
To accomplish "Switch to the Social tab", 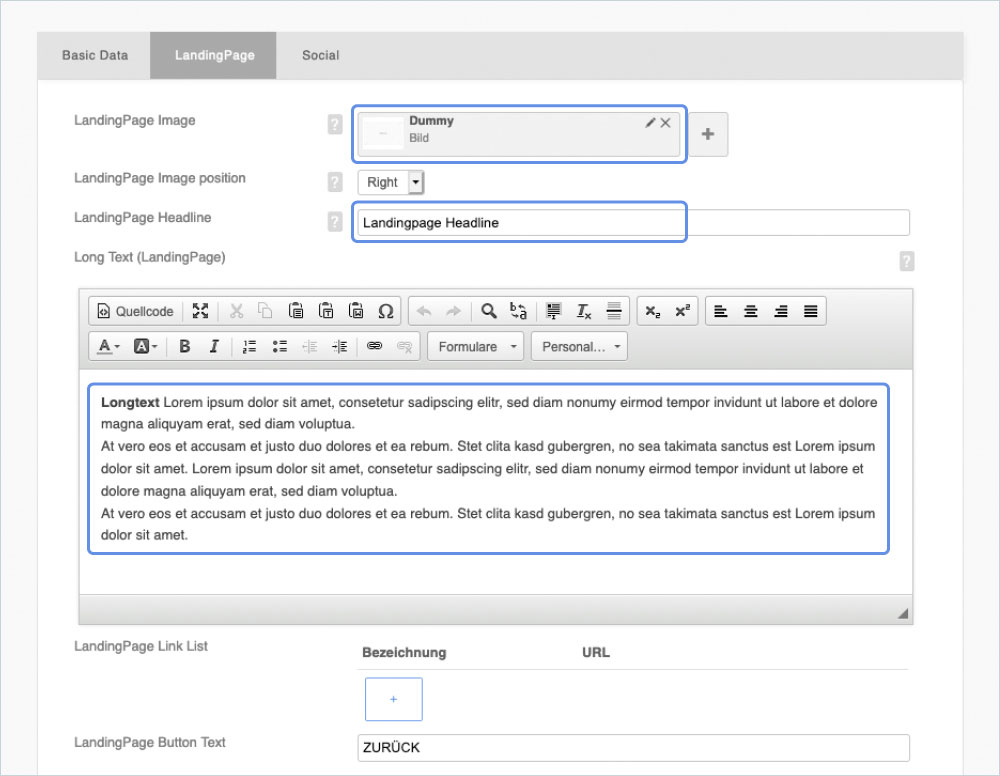I will tap(320, 55).
